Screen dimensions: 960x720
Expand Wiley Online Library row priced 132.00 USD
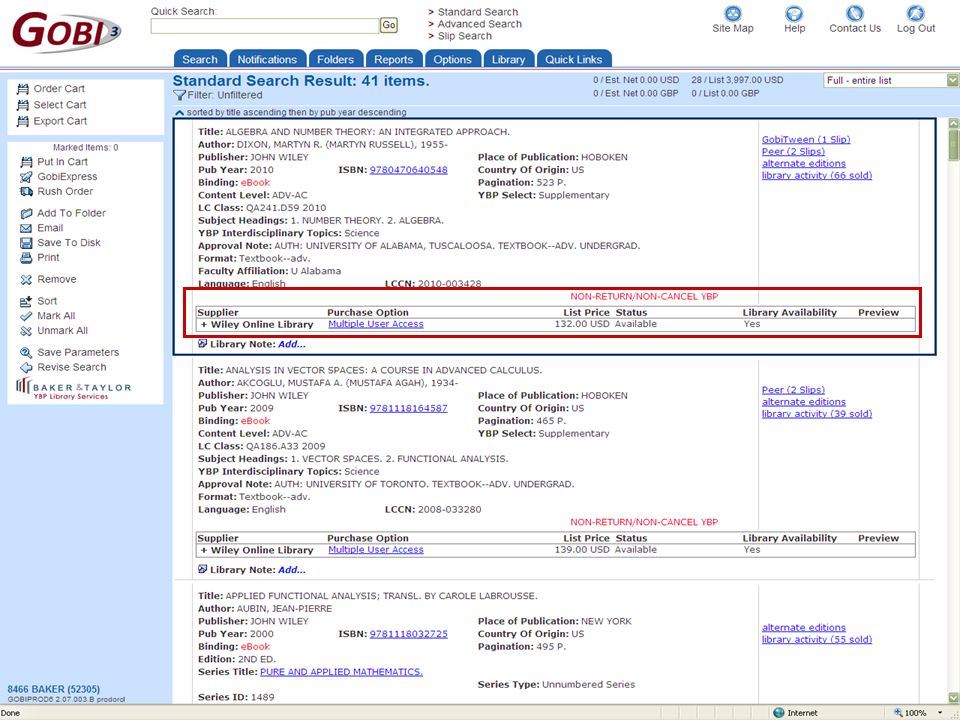(204, 324)
